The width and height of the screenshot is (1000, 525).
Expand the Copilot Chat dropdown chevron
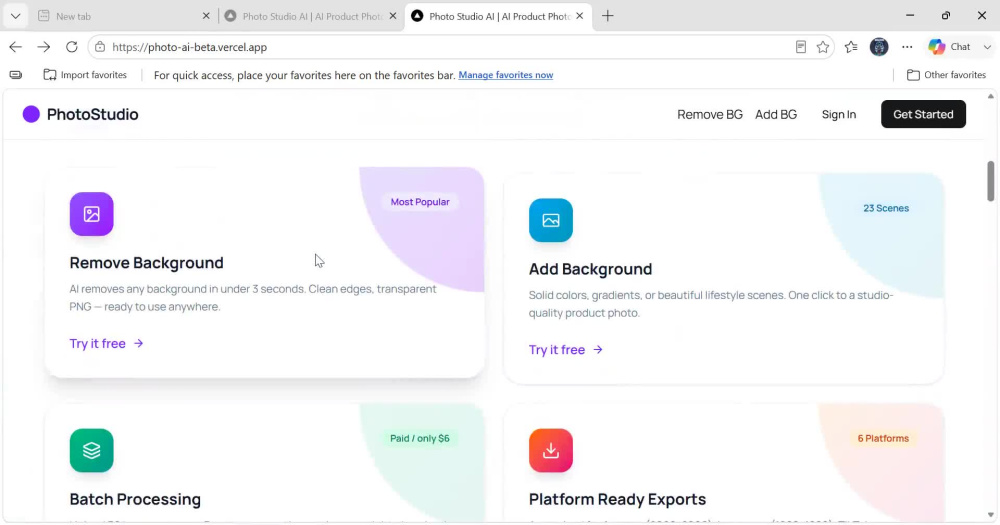987,47
